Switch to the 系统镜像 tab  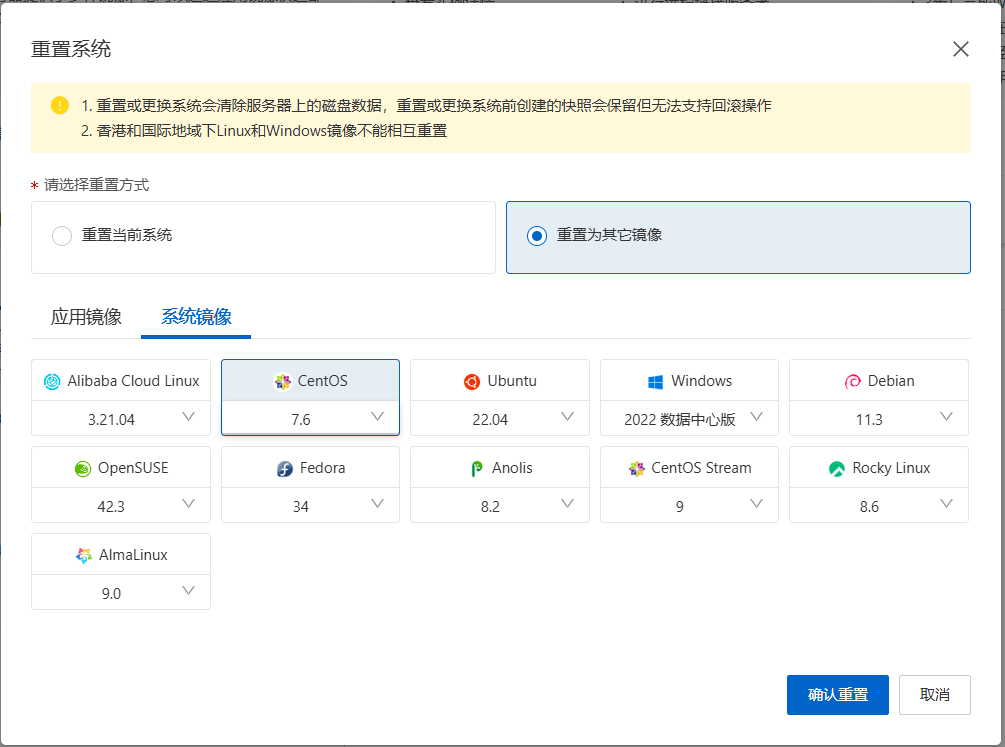click(196, 317)
